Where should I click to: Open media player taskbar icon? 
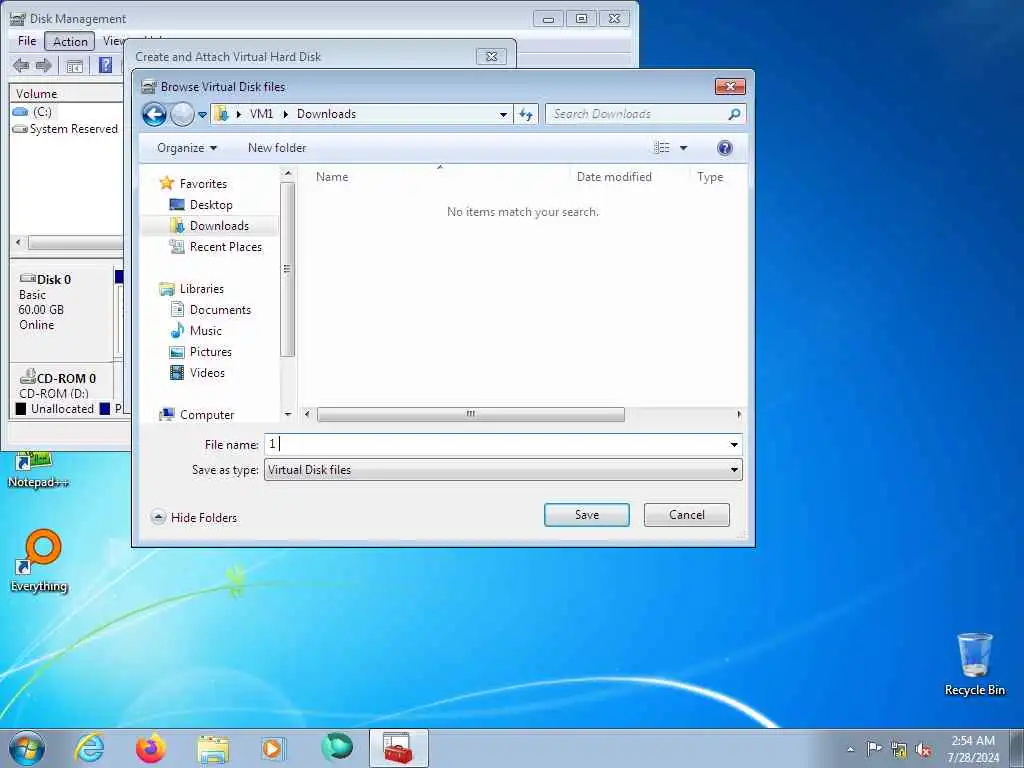(x=272, y=749)
